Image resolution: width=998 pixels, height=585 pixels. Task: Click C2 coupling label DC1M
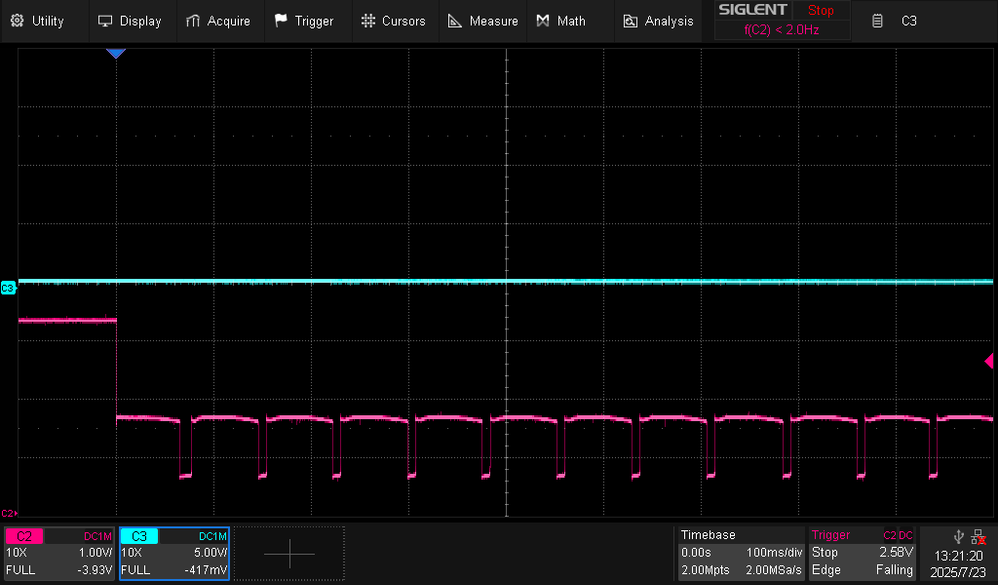(x=97, y=537)
